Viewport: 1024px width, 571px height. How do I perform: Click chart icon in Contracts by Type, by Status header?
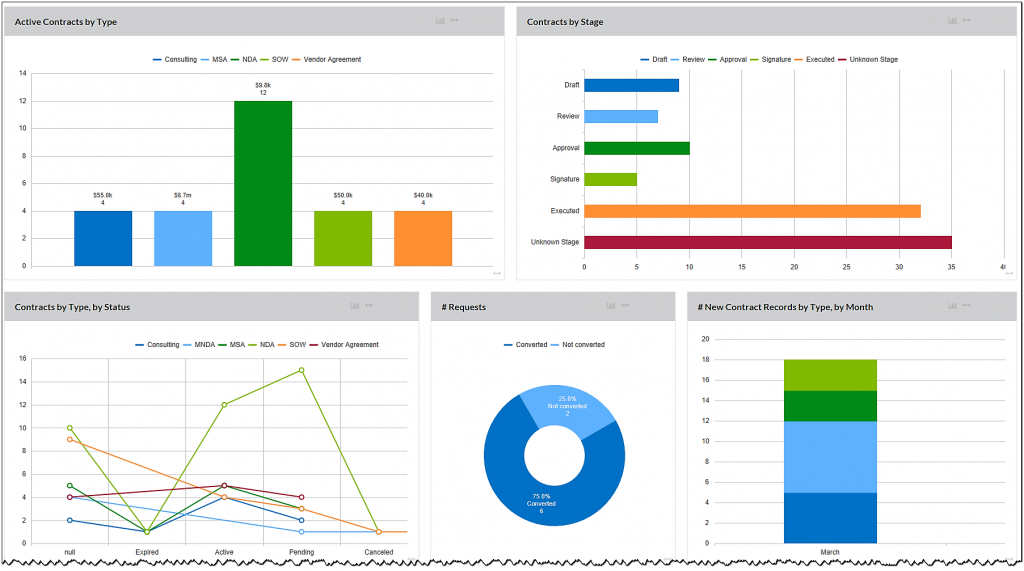355,306
